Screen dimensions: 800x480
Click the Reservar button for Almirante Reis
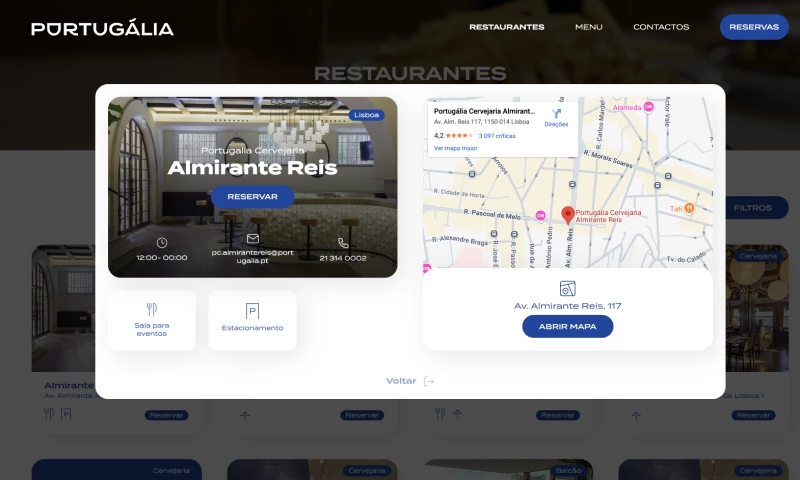(253, 196)
